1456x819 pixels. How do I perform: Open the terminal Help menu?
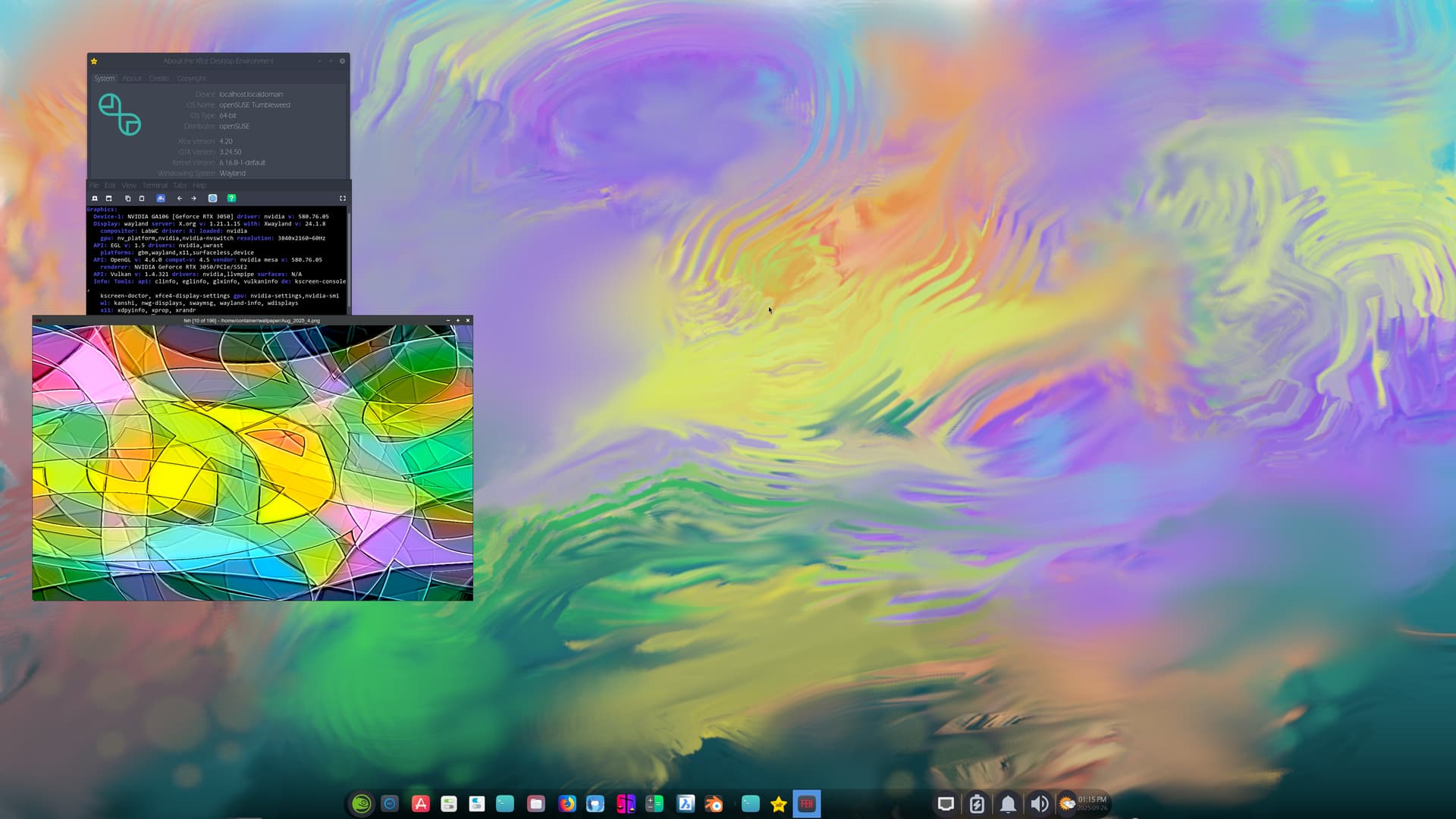coord(199,185)
